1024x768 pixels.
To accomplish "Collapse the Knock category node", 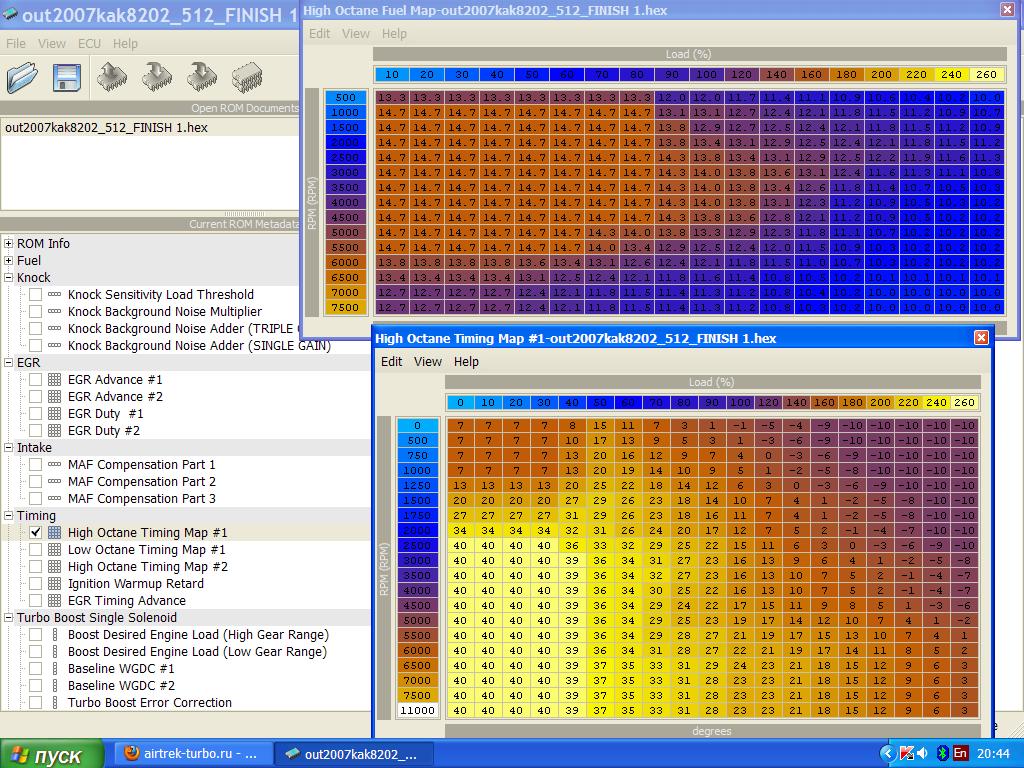I will pos(9,278).
